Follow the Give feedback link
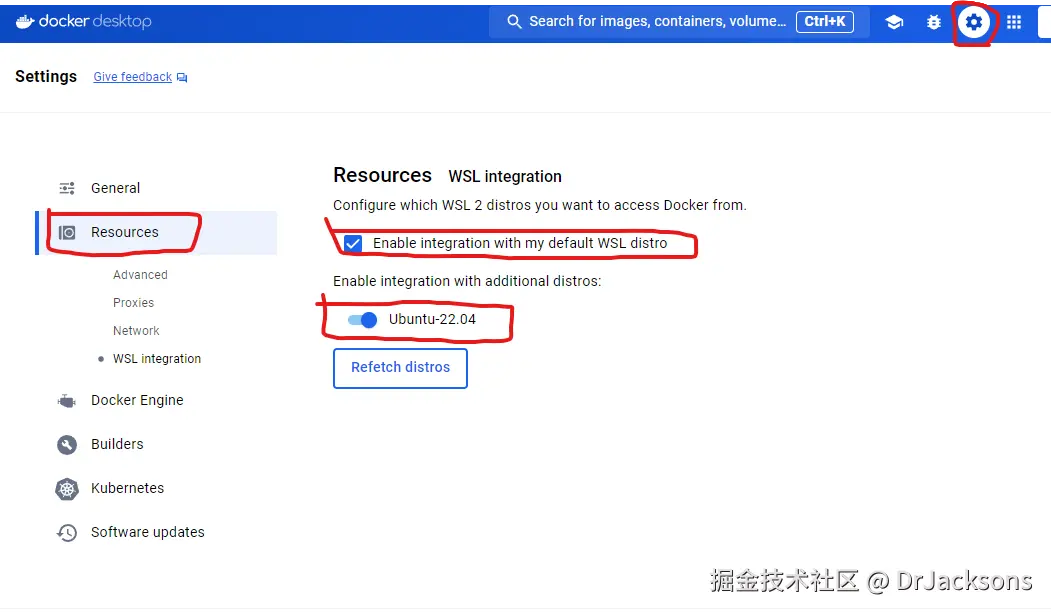 coord(133,77)
